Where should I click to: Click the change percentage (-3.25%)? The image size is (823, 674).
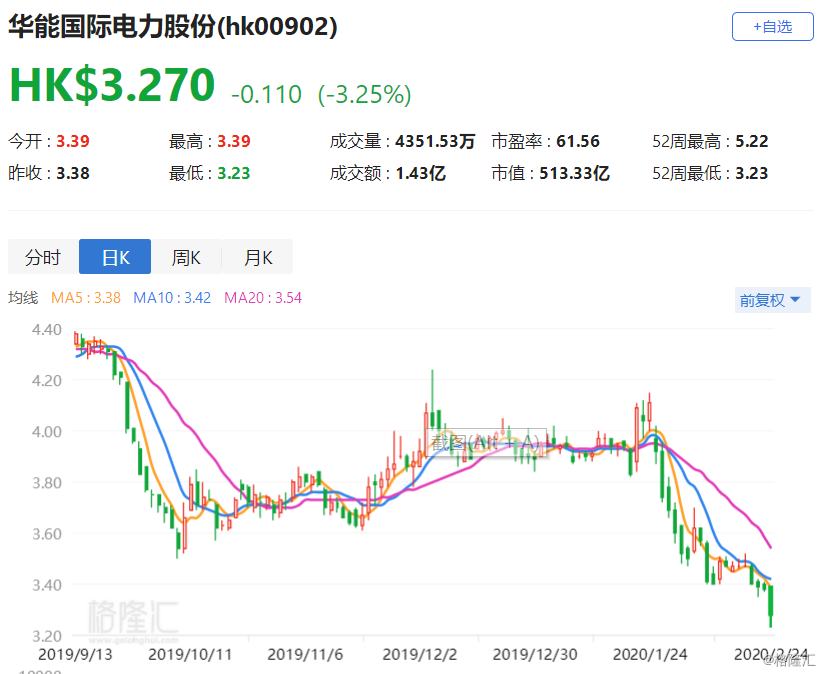365,95
